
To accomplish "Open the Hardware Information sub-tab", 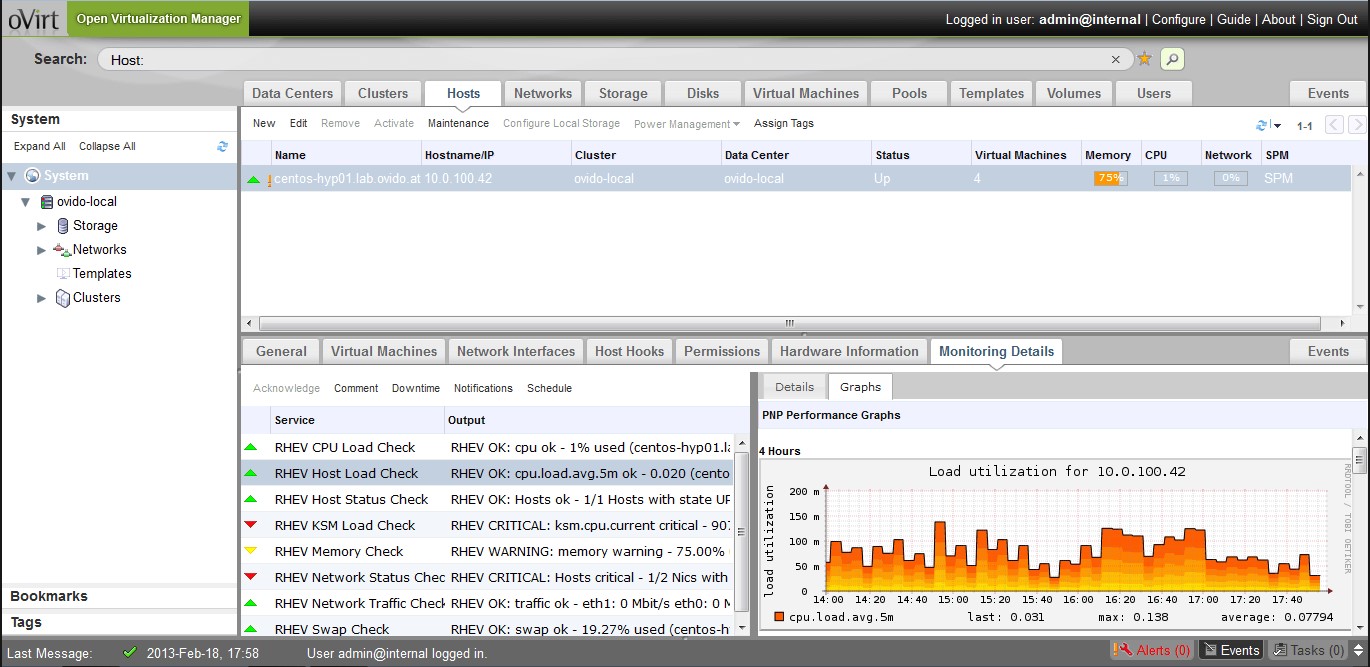I will pos(848,351).
